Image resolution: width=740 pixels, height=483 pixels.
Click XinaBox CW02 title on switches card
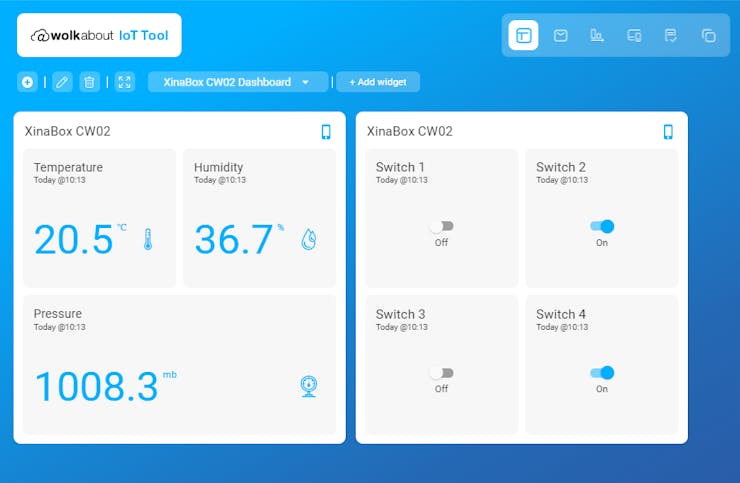(410, 131)
